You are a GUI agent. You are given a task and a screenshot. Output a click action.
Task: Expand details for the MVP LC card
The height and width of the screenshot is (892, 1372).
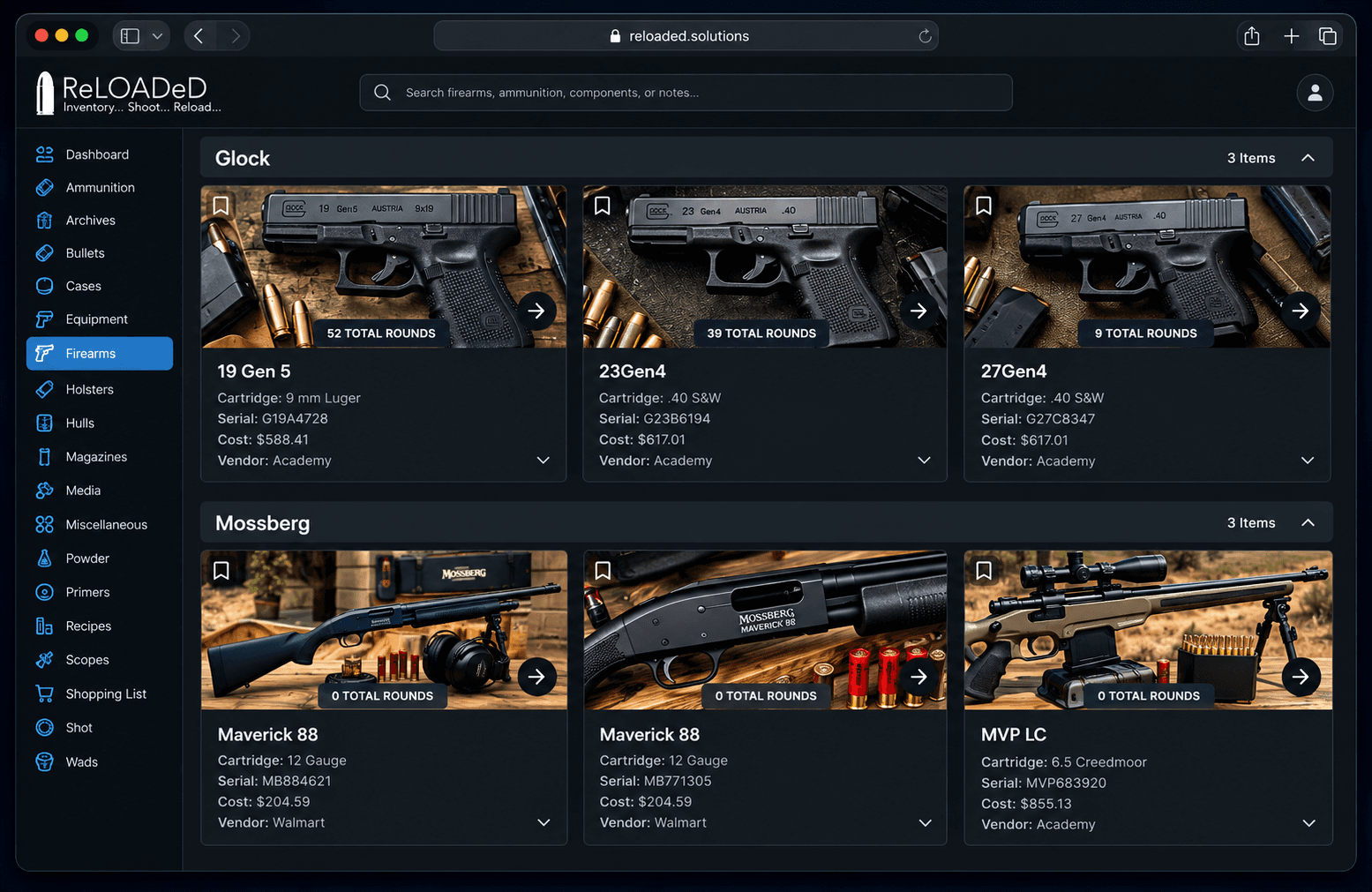(x=1309, y=823)
